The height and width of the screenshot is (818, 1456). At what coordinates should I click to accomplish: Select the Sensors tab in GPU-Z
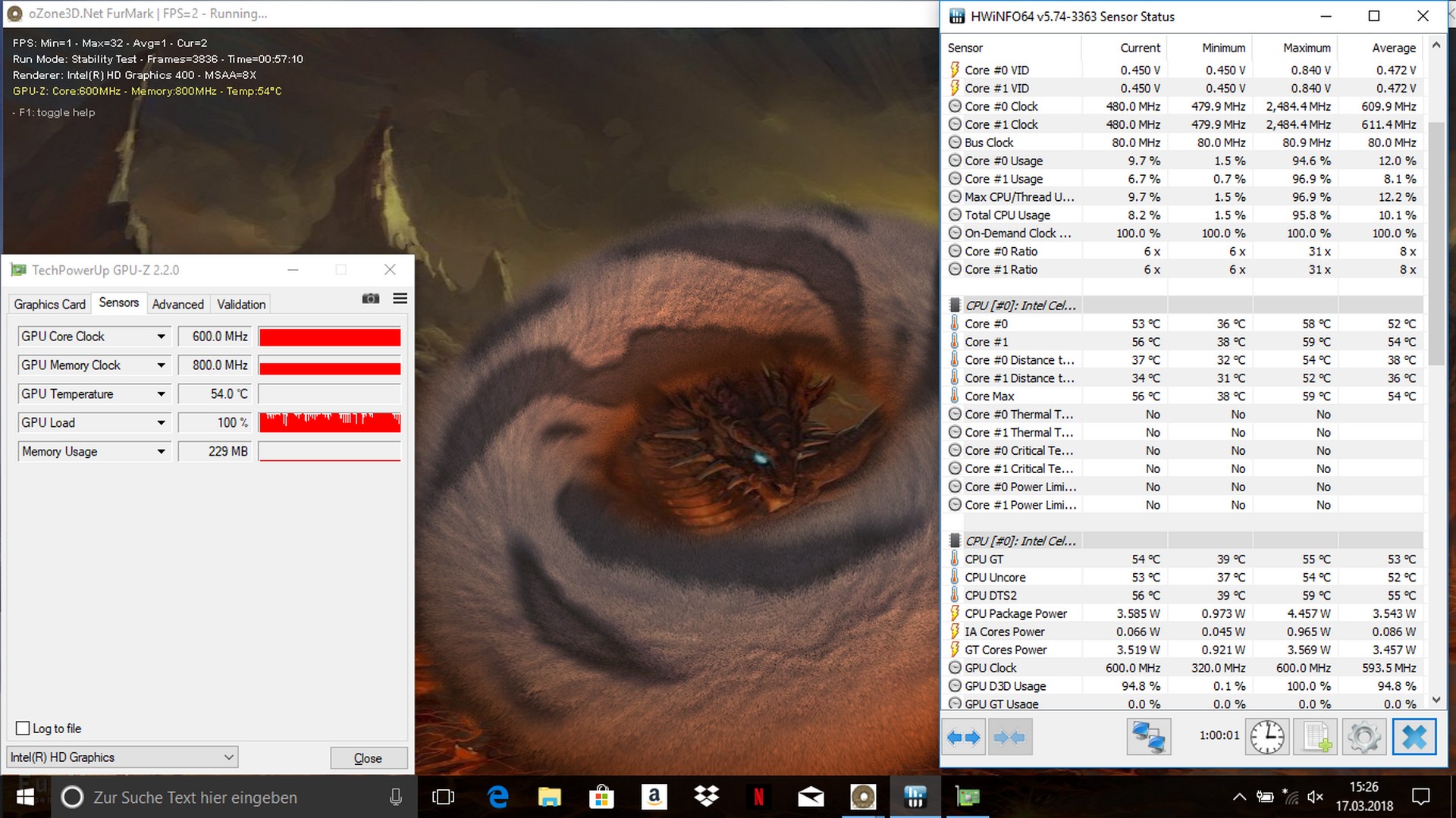tap(119, 302)
